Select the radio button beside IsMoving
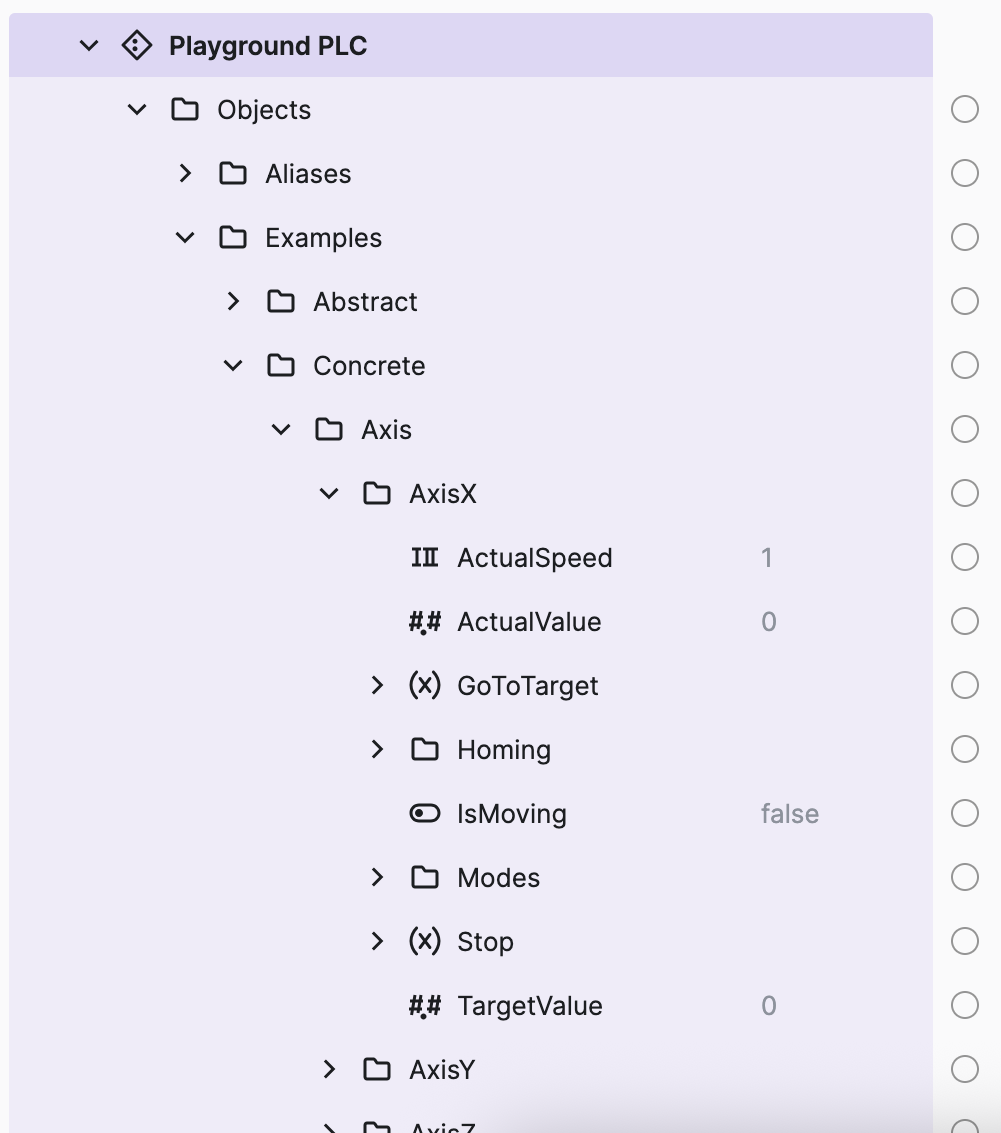 pos(965,814)
